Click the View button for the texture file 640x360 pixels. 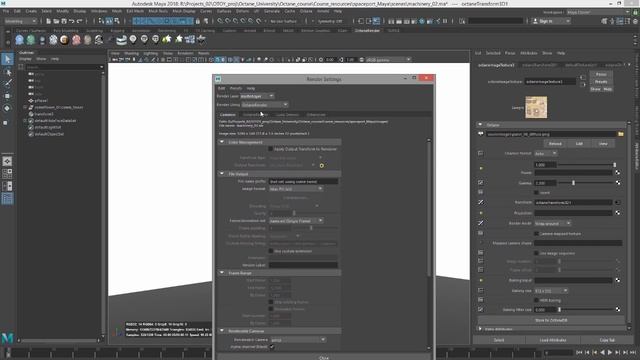pos(603,144)
